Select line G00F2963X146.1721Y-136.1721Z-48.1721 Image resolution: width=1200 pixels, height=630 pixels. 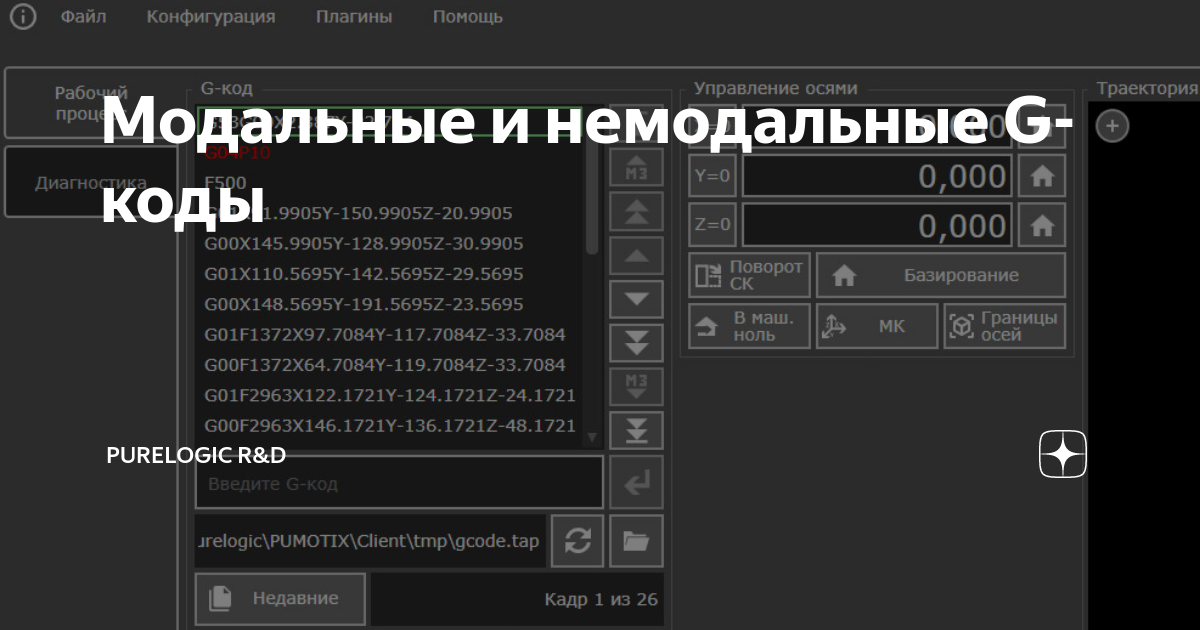coord(390,425)
